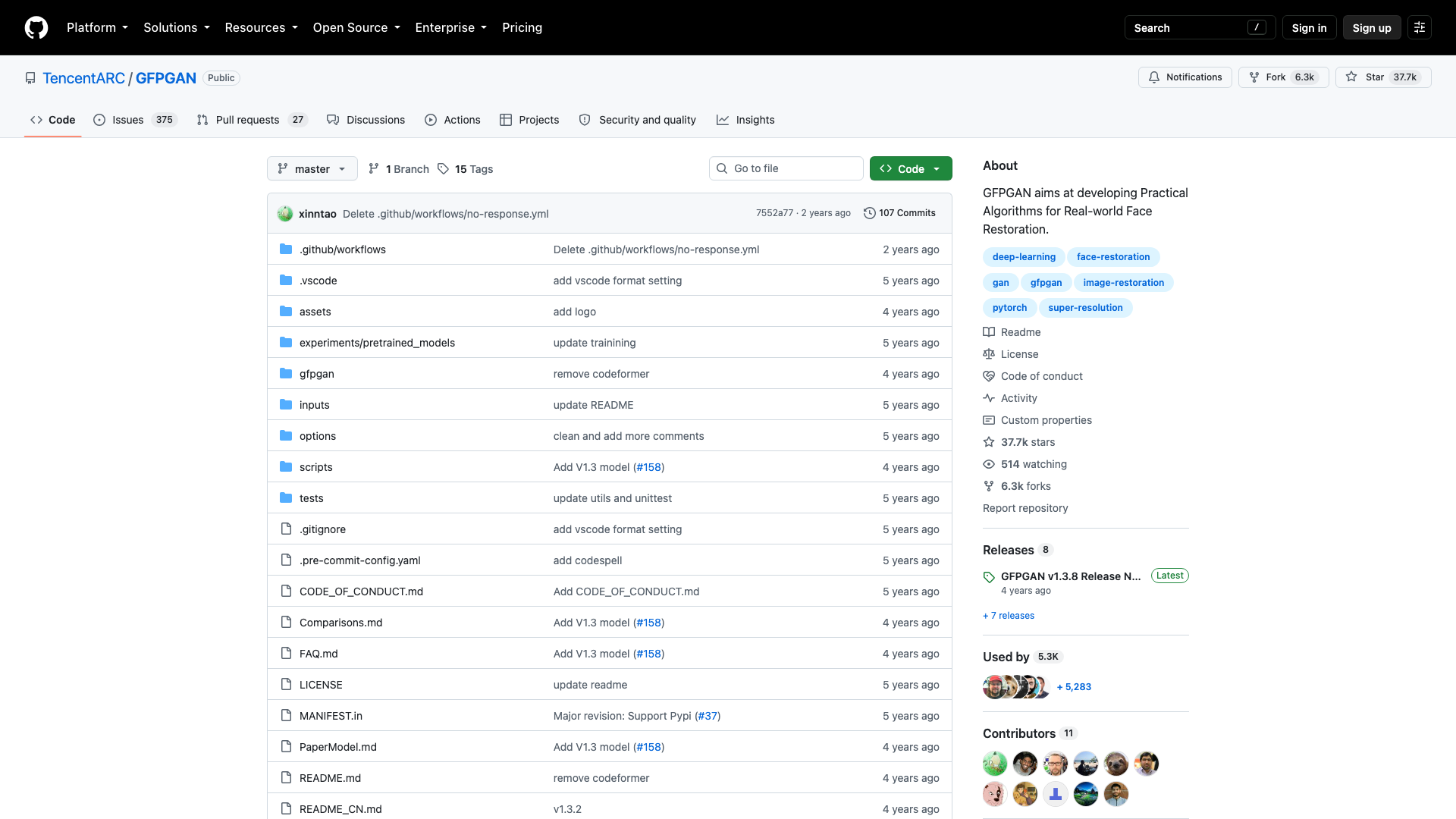Click the Star icon for GFPGAN
The image size is (1456, 819).
(1351, 77)
